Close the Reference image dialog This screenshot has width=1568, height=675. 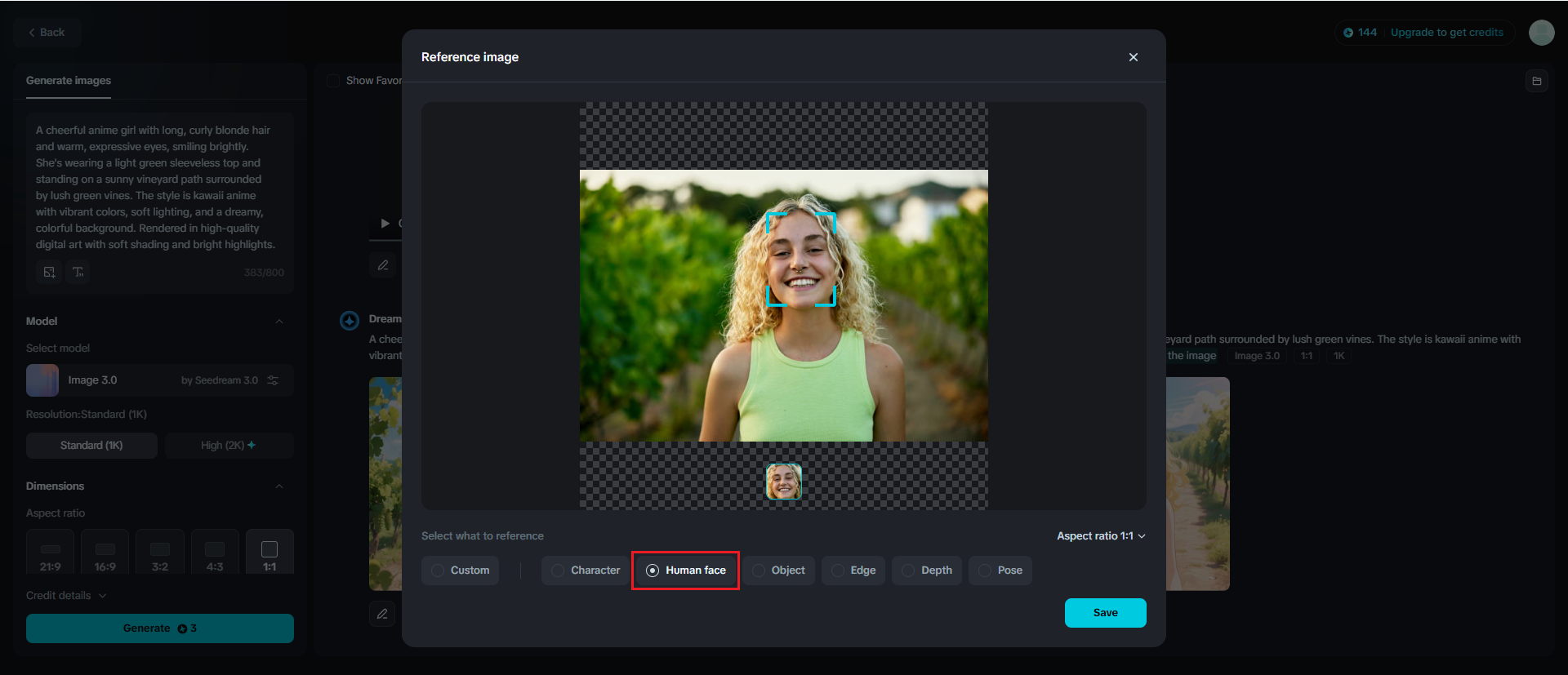click(1133, 57)
